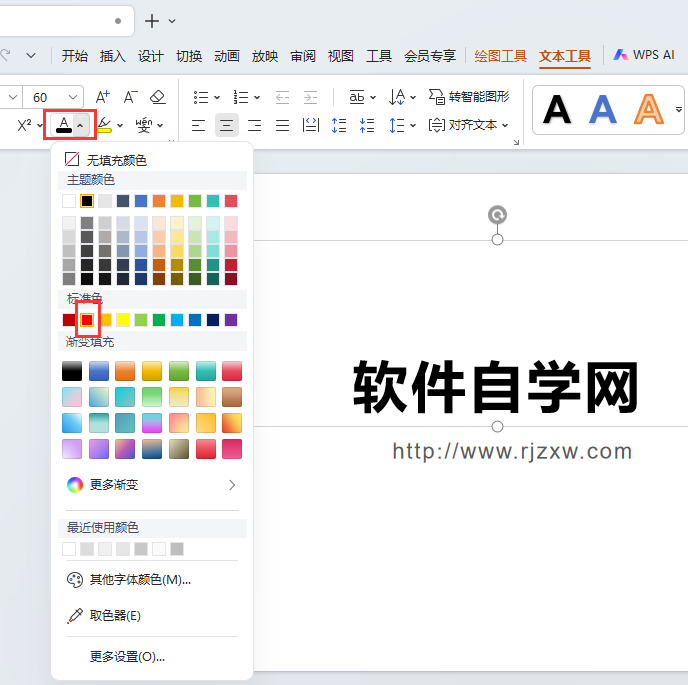Viewport: 688px width, 685px height.
Task: Open the eyedropper color picker 取色器
Action: pyautogui.click(x=104, y=615)
